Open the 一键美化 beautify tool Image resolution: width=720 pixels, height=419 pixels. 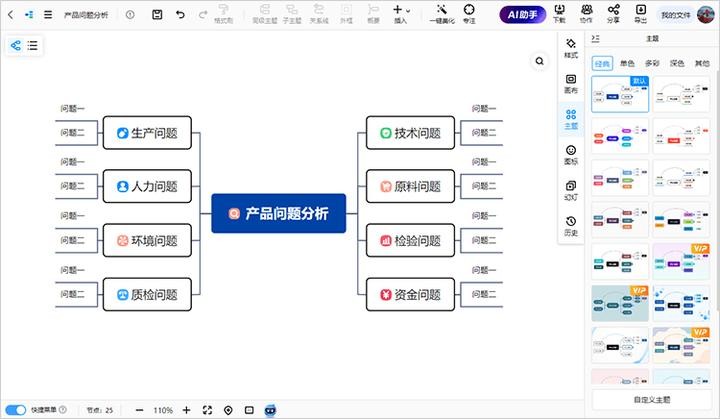tap(441, 15)
